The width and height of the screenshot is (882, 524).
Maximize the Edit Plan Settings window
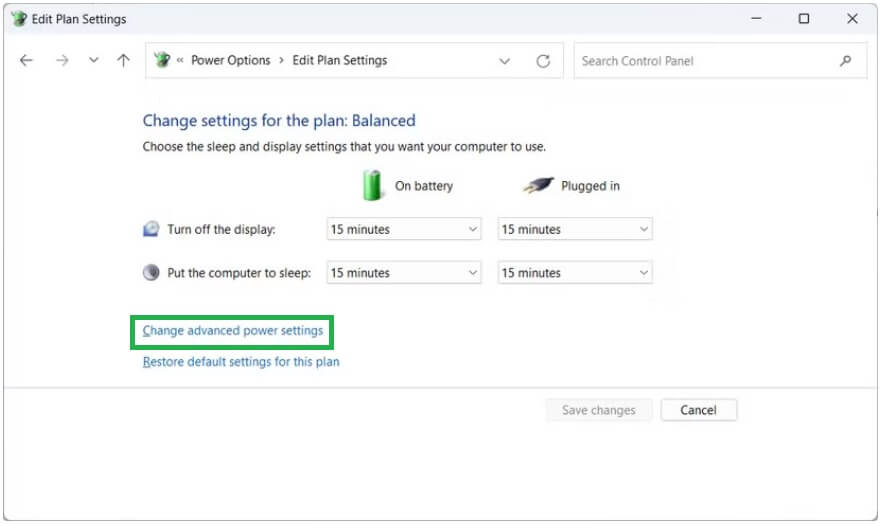(804, 19)
